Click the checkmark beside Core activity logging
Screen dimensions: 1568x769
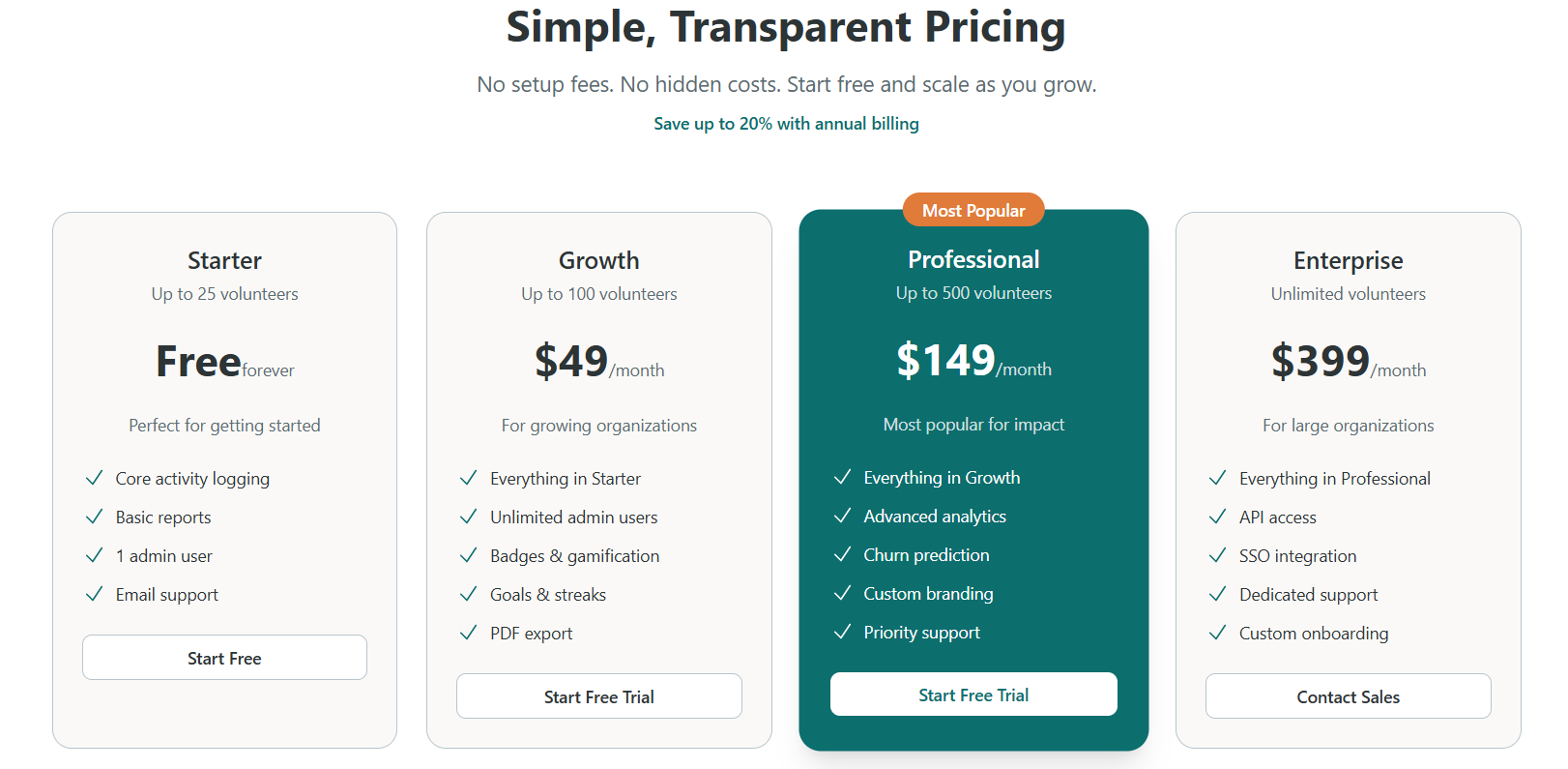tap(94, 478)
